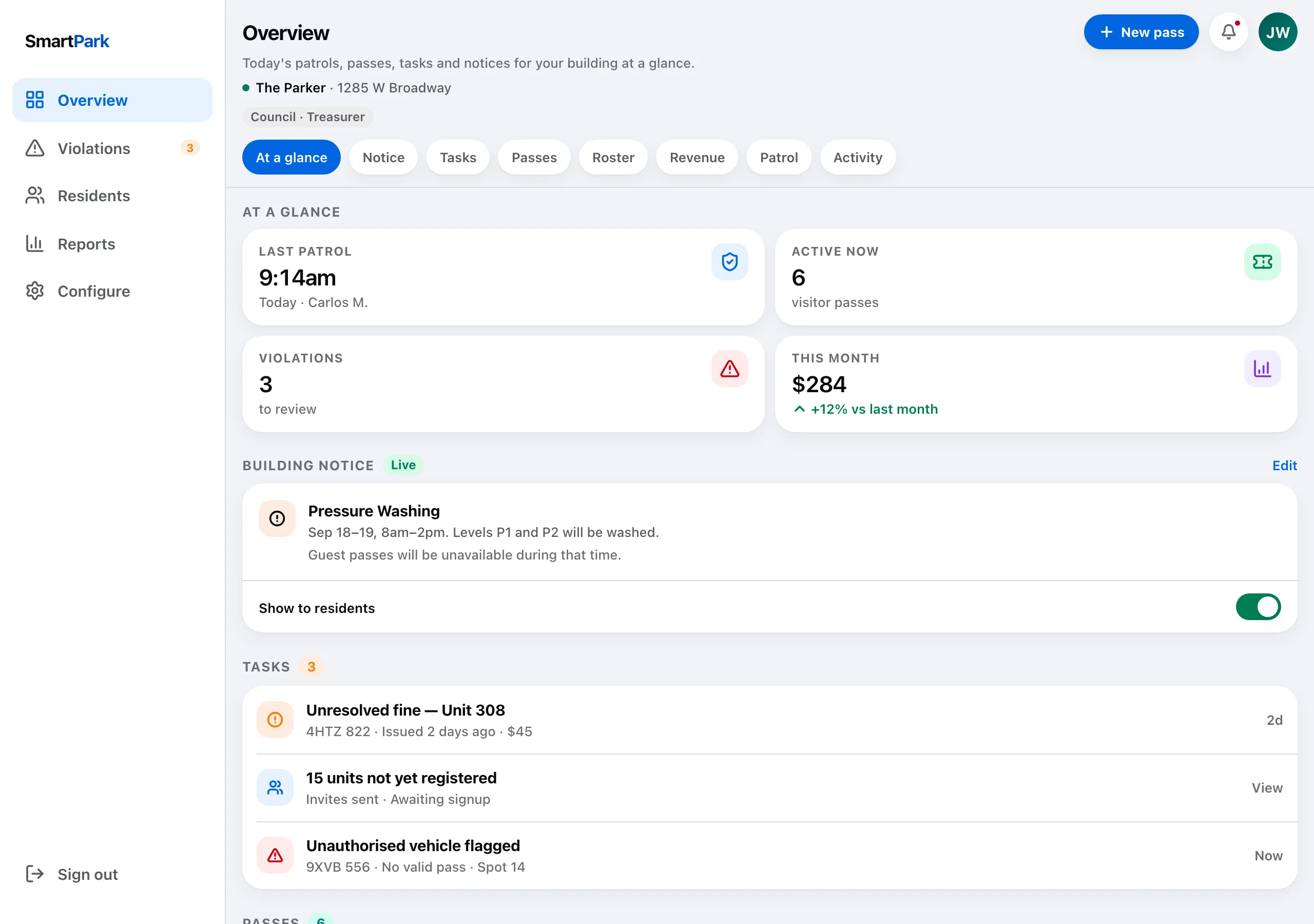Click the Live badge next to Building Notice
Screen dimensions: 1314x924
403,465
